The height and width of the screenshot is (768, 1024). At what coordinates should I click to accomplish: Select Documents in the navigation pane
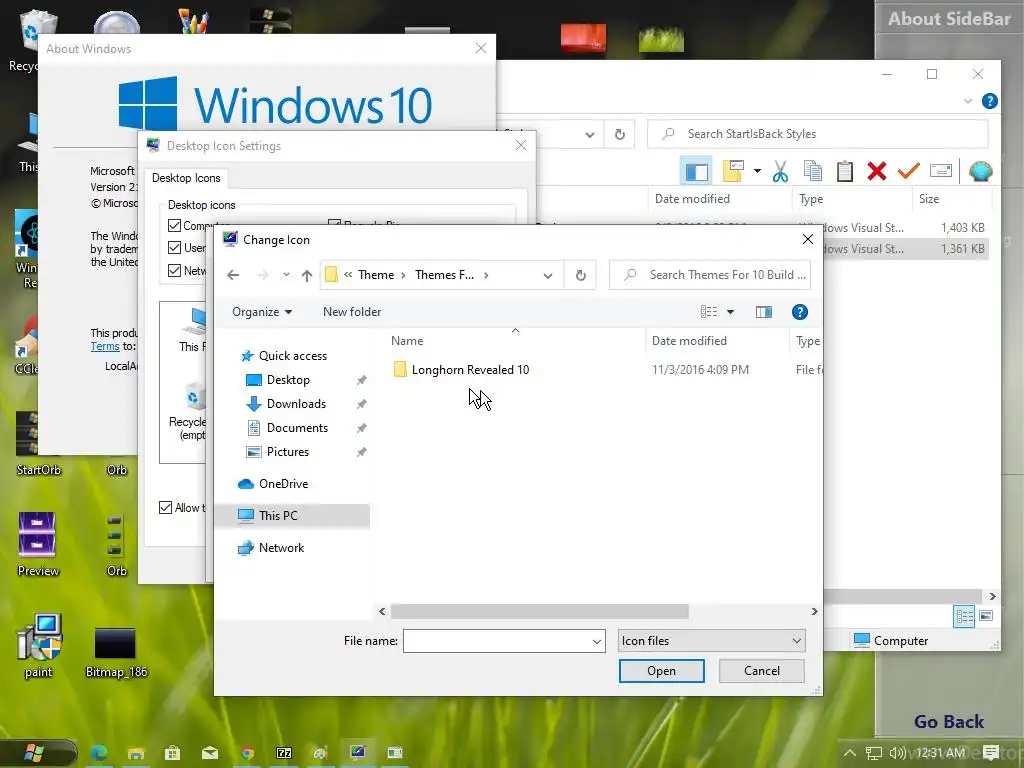[x=297, y=428]
